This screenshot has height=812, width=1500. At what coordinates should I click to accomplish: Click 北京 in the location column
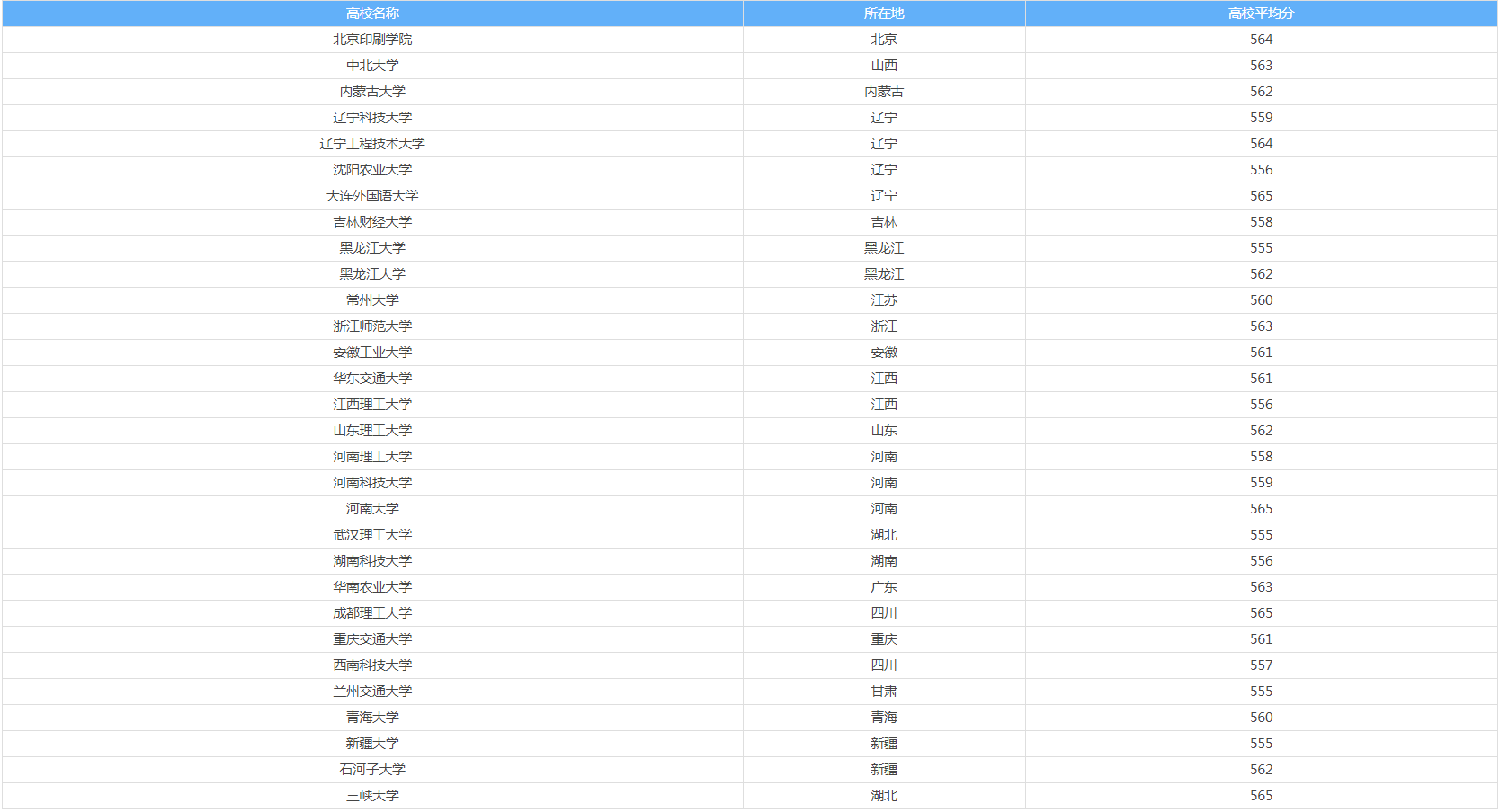(x=884, y=40)
